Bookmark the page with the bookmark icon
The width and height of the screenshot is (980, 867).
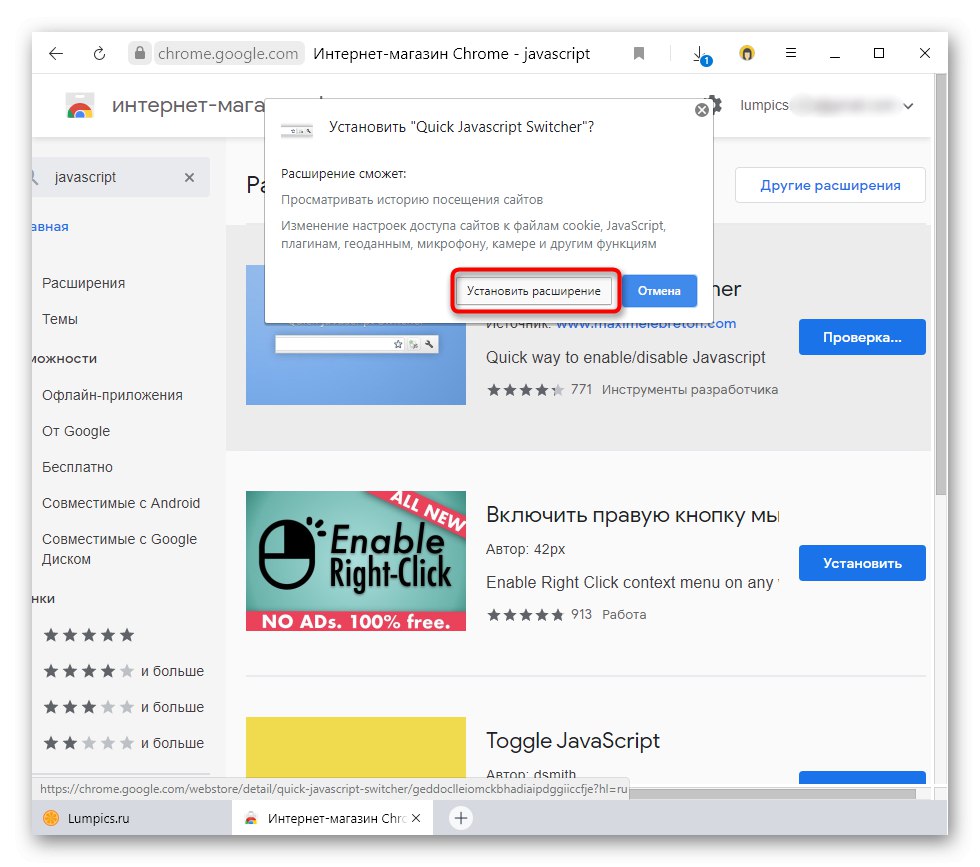639,54
